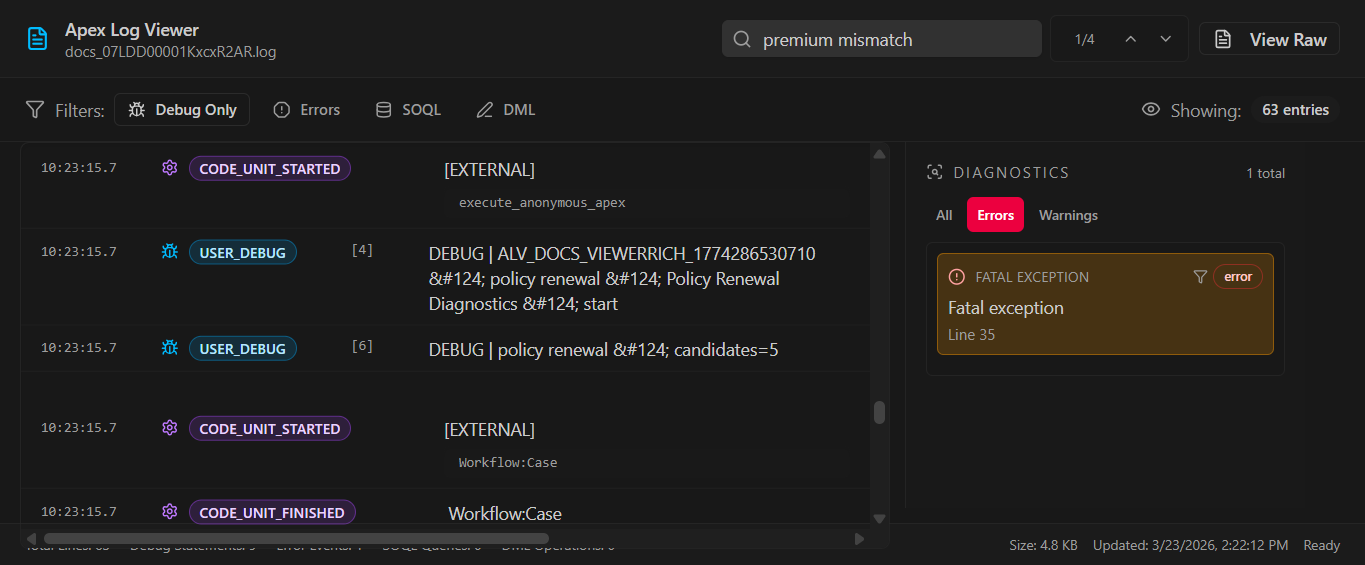Click the Ready status text
The width and height of the screenshot is (1365, 565).
click(1321, 545)
